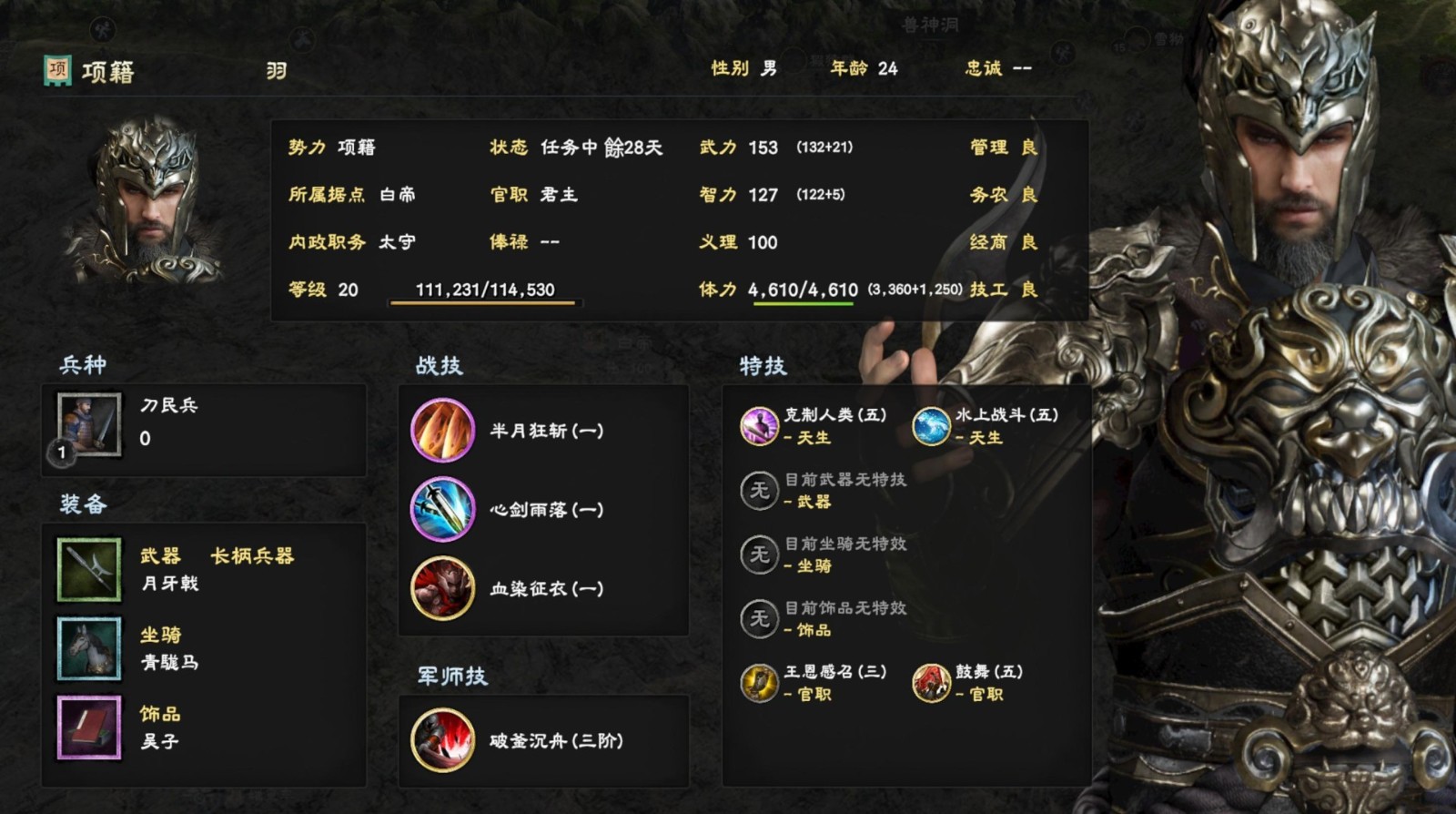The image size is (1456, 814).
Task: Click the 项 faction badge beside name
Action: 57,69
